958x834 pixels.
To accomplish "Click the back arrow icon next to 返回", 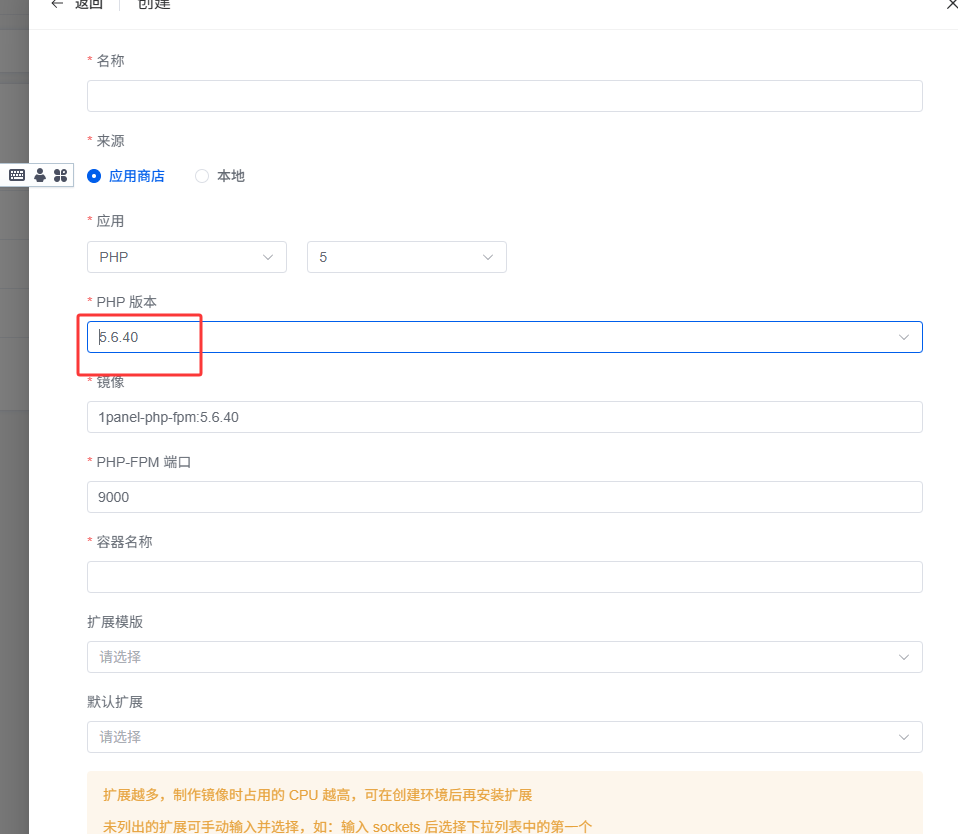I will tap(57, 4).
